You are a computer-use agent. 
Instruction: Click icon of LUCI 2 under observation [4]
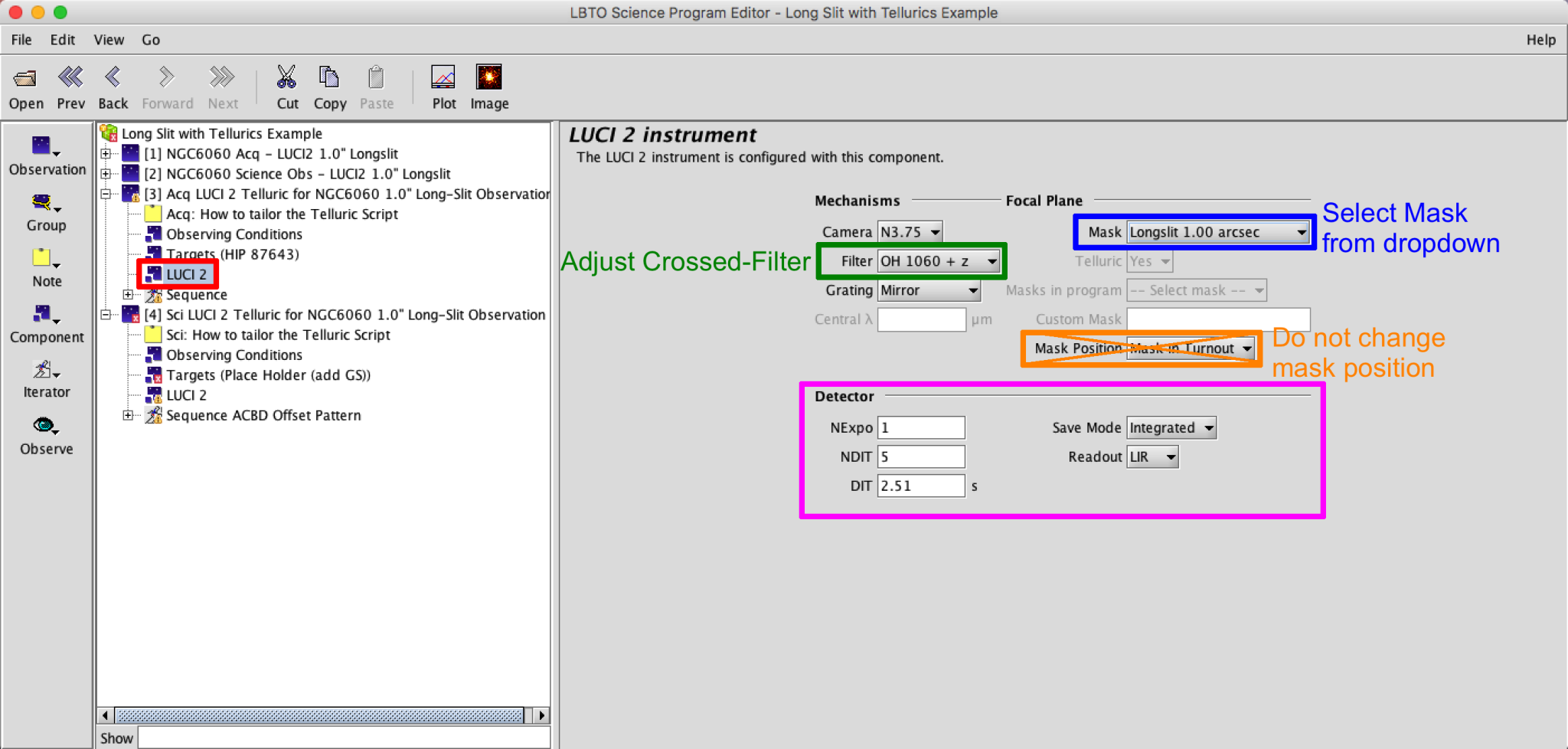154,394
